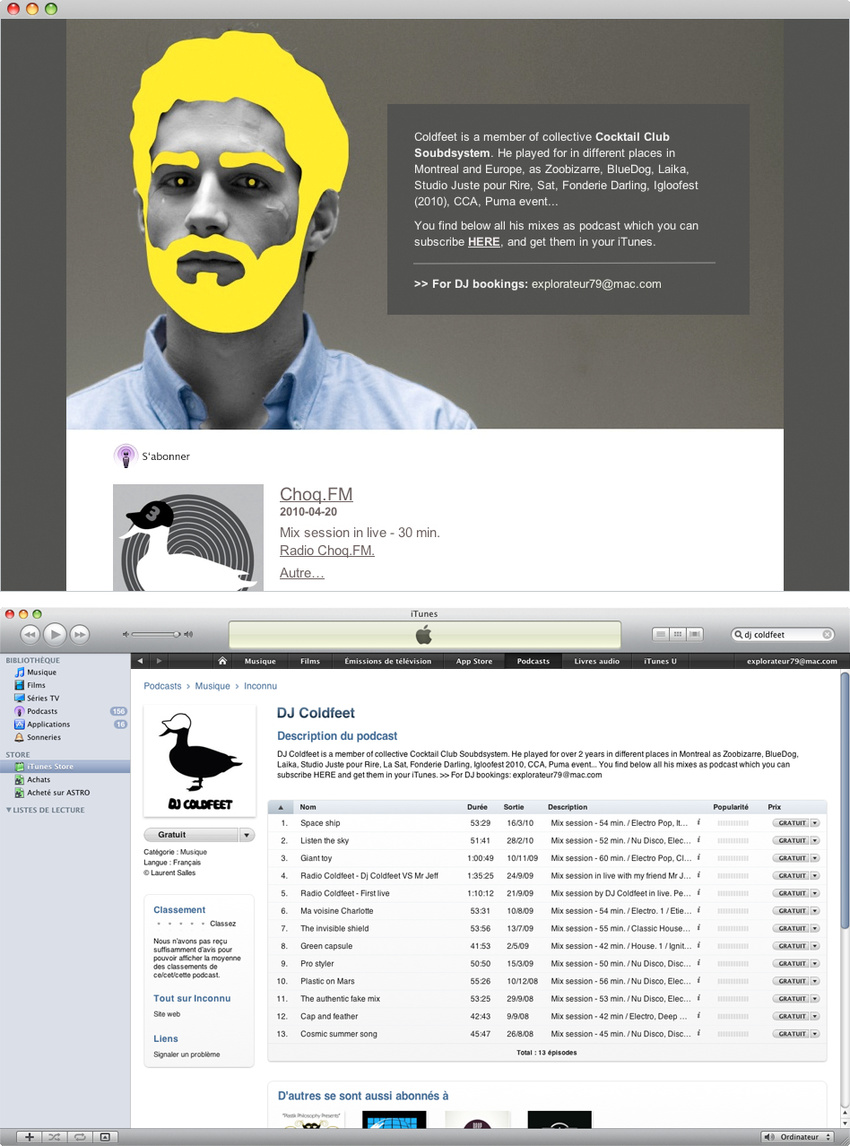Viewport: 850px width, 1146px height.
Task: Adjust the iTunes volume slider
Action: [155, 634]
